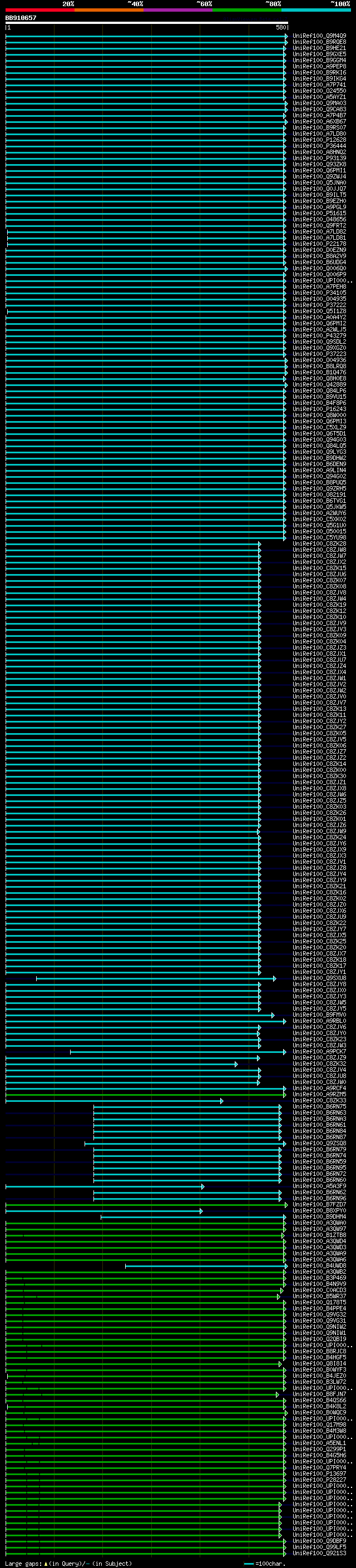Click the red 20% identity legend segment
Image resolution: width=356 pixels, height=1568 pixels.
(40, 10)
